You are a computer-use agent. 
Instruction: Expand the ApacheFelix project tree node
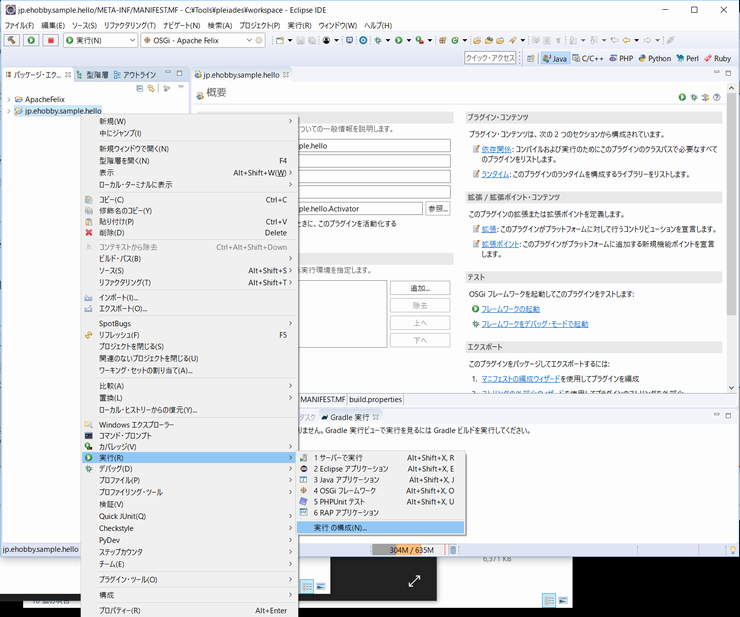click(x=8, y=100)
